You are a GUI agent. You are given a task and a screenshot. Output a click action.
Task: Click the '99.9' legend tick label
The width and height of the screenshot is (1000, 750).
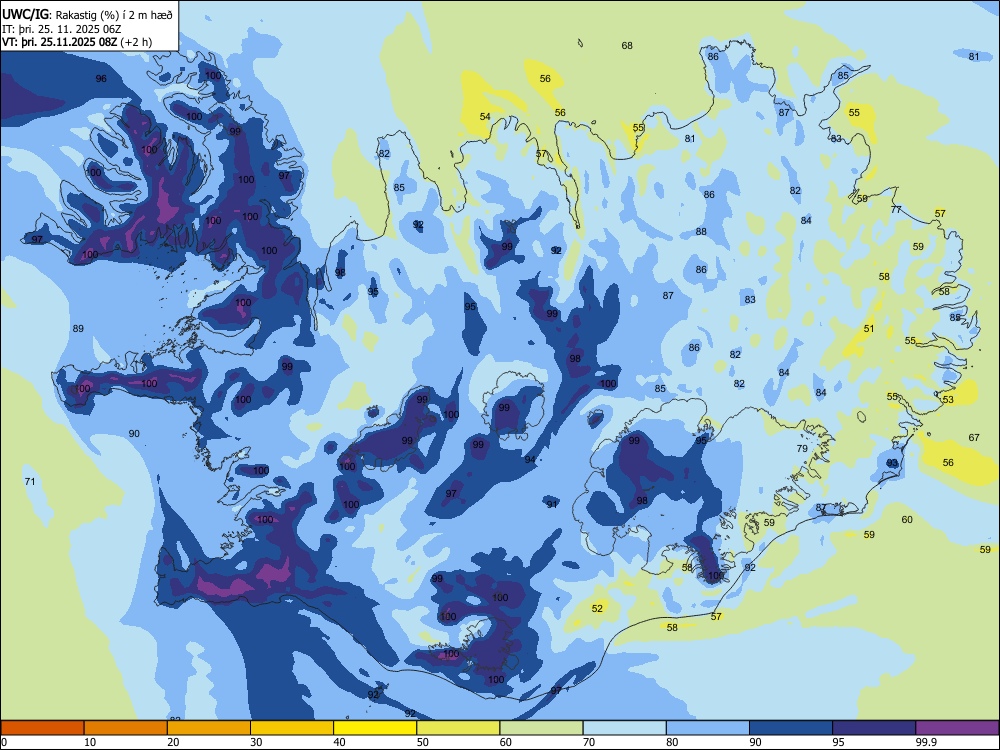coord(926,742)
